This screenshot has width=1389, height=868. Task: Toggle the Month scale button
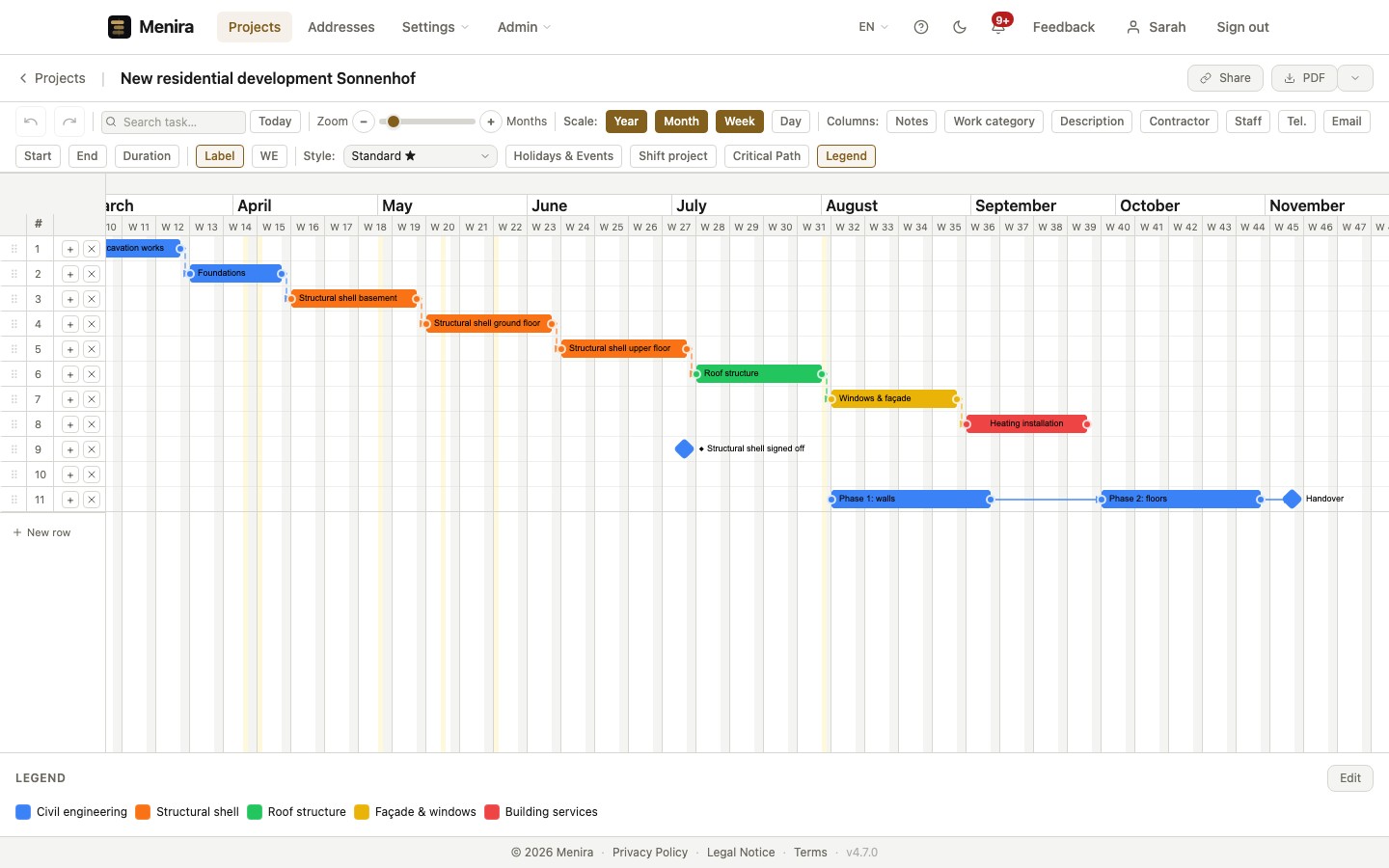pyautogui.click(x=681, y=122)
